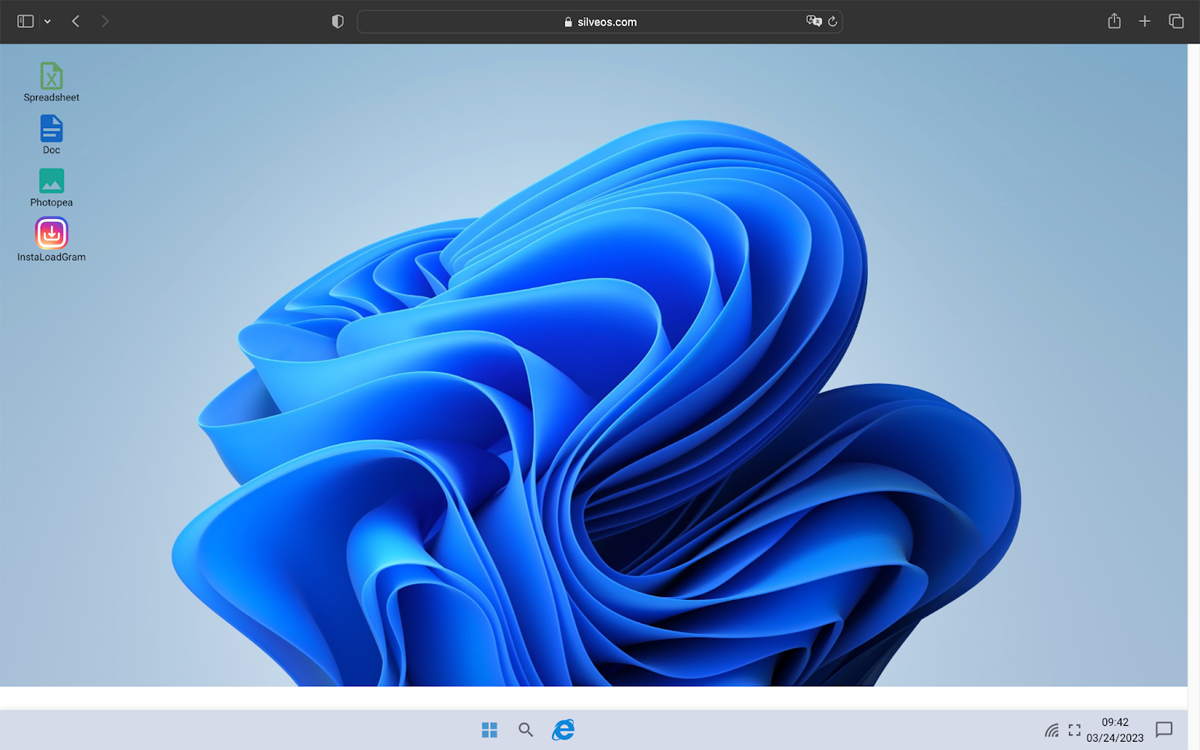Open the Windows Start menu
Image resolution: width=1200 pixels, height=750 pixels.
tap(489, 730)
